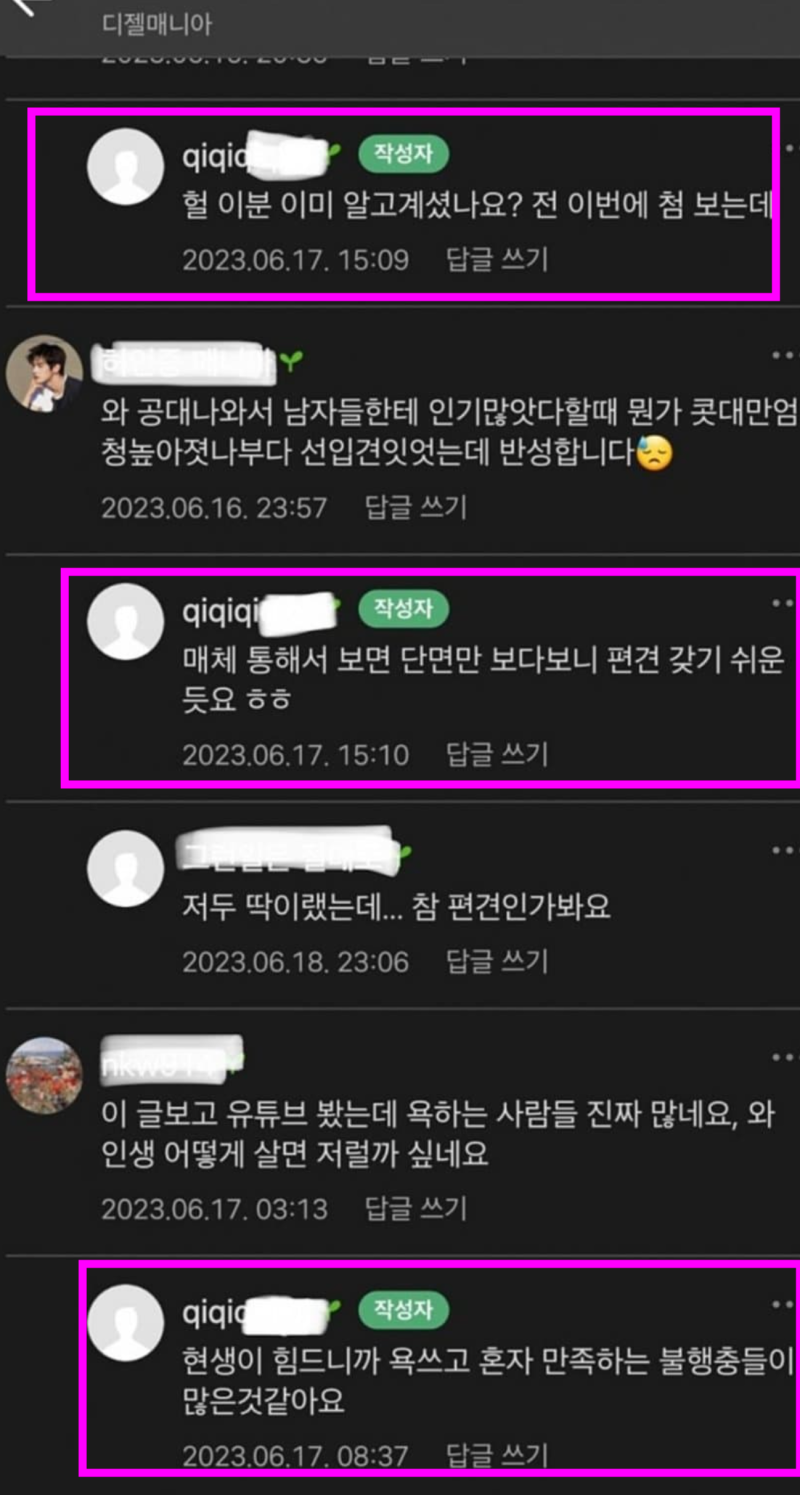Open more options on the 15:10 reply
Screen dimensions: 800x1495
tap(786, 603)
